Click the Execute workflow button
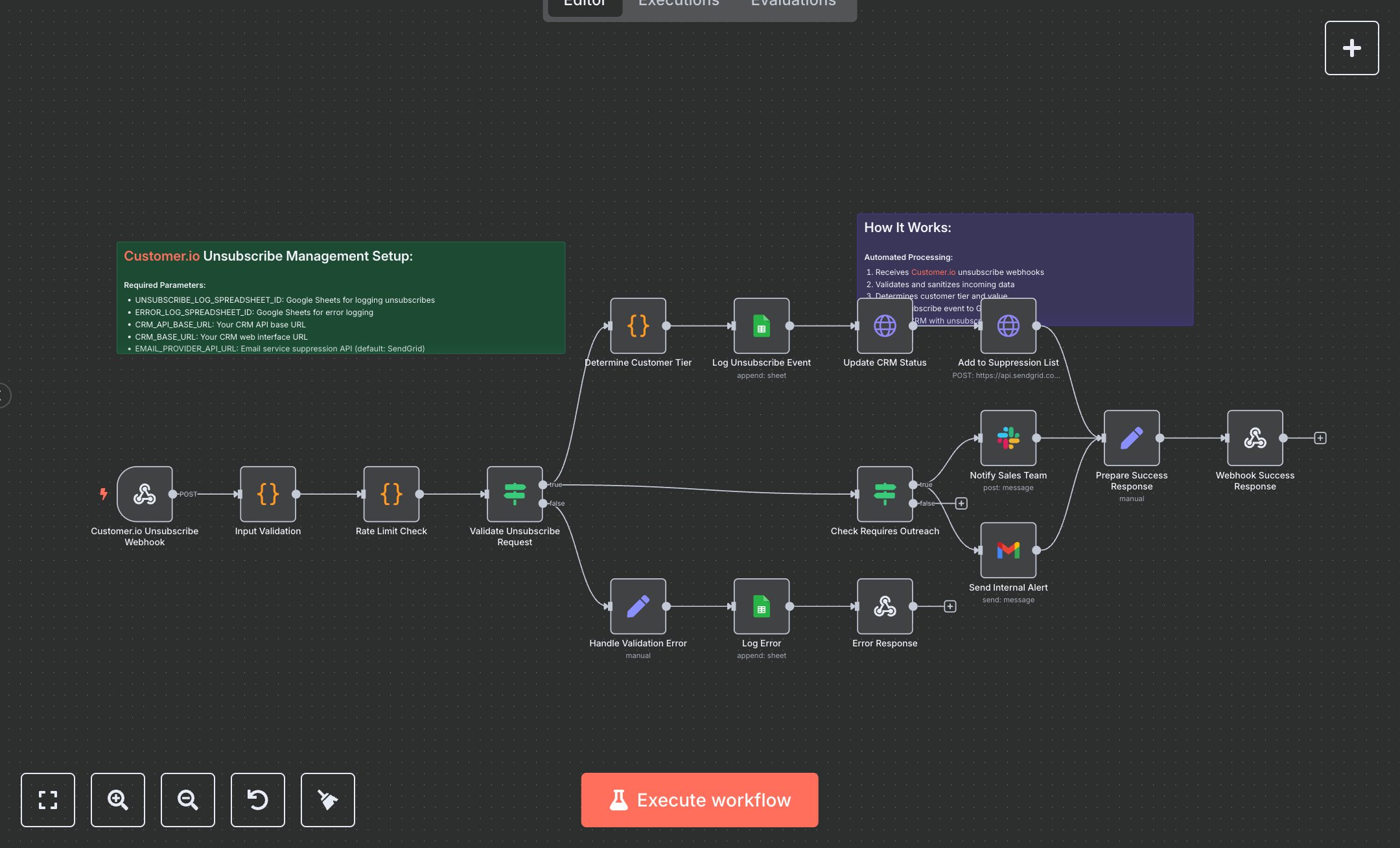The height and width of the screenshot is (848, 1400). 699,800
